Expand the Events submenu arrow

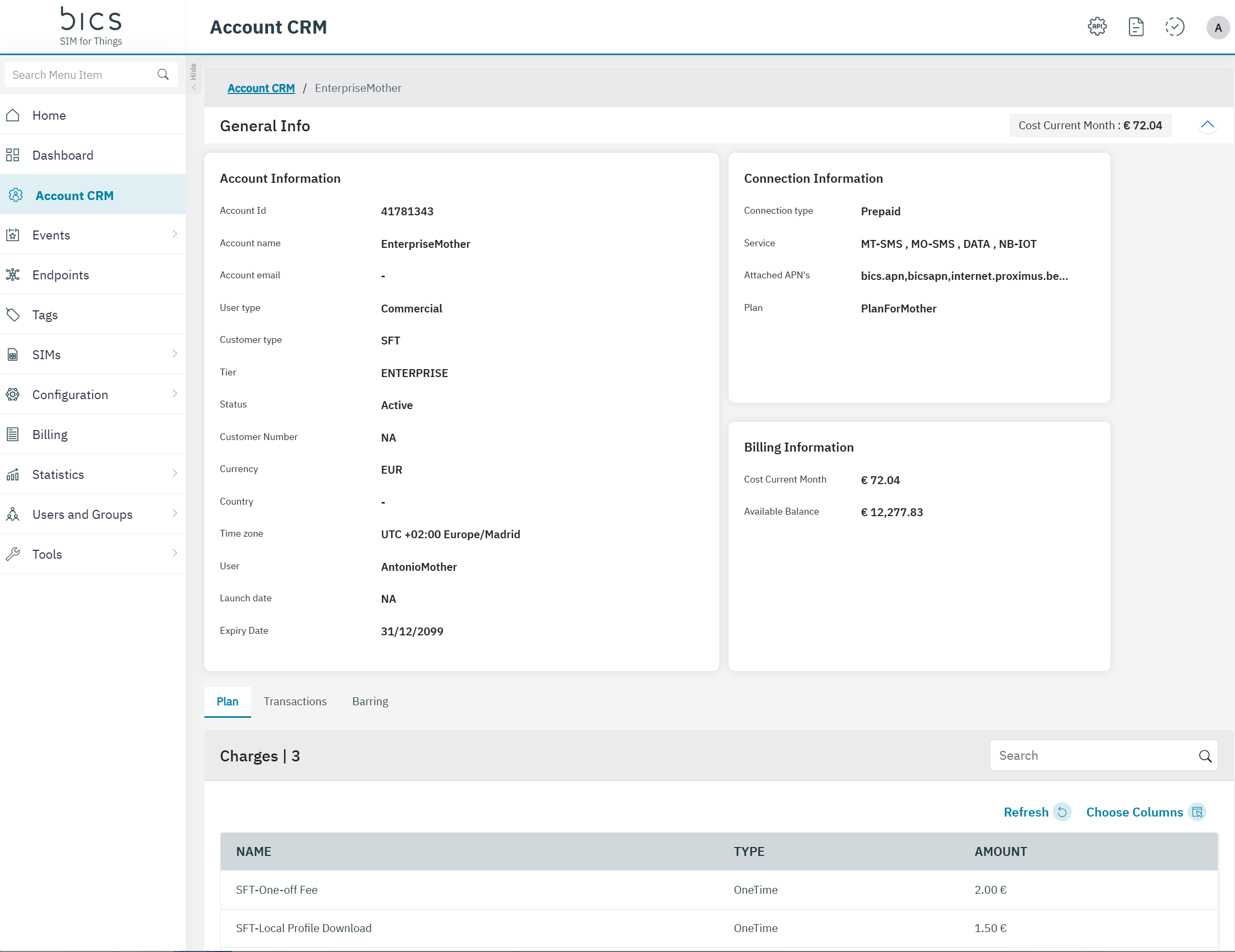(x=174, y=234)
